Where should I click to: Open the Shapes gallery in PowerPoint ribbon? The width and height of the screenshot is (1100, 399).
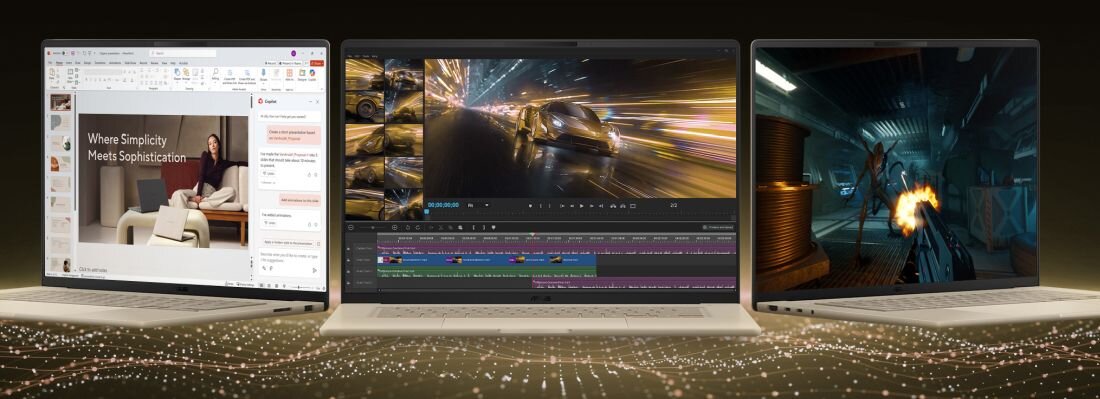pyautogui.click(x=177, y=73)
